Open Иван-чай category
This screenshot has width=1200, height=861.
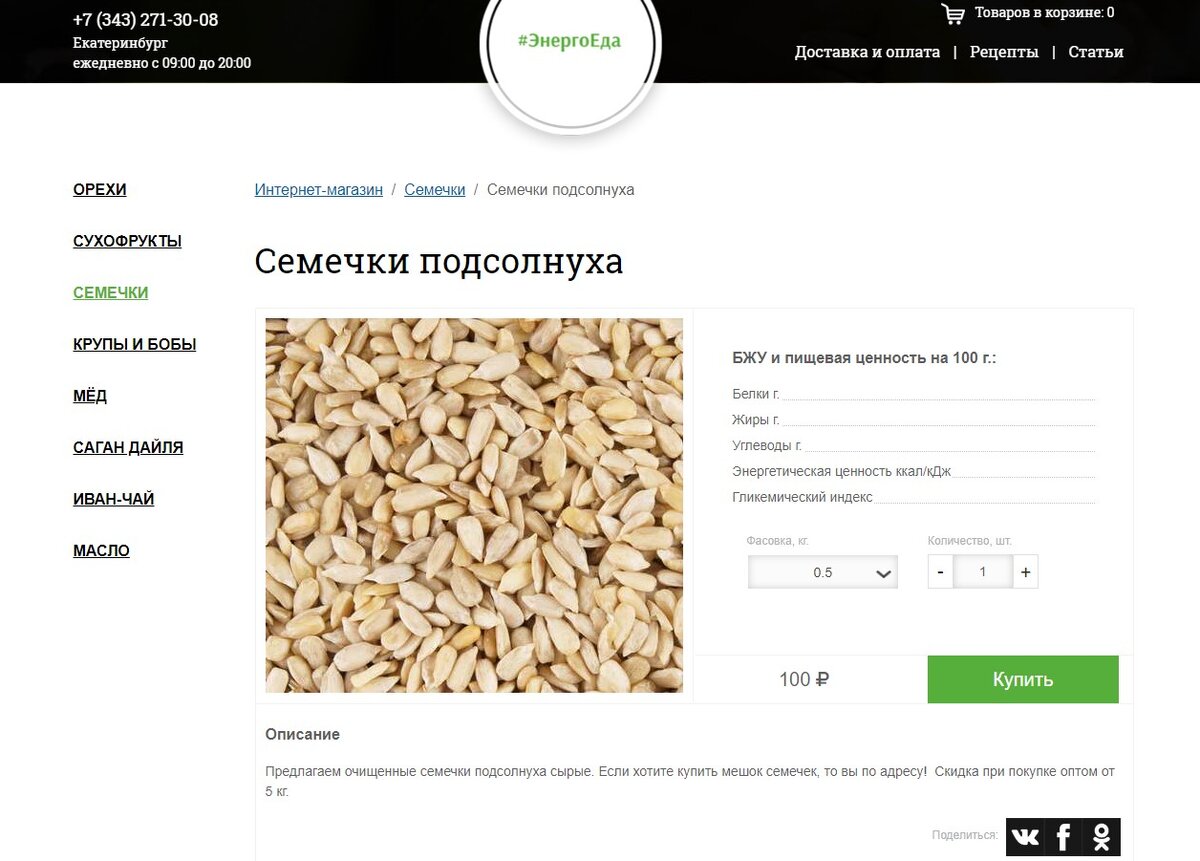coord(113,499)
